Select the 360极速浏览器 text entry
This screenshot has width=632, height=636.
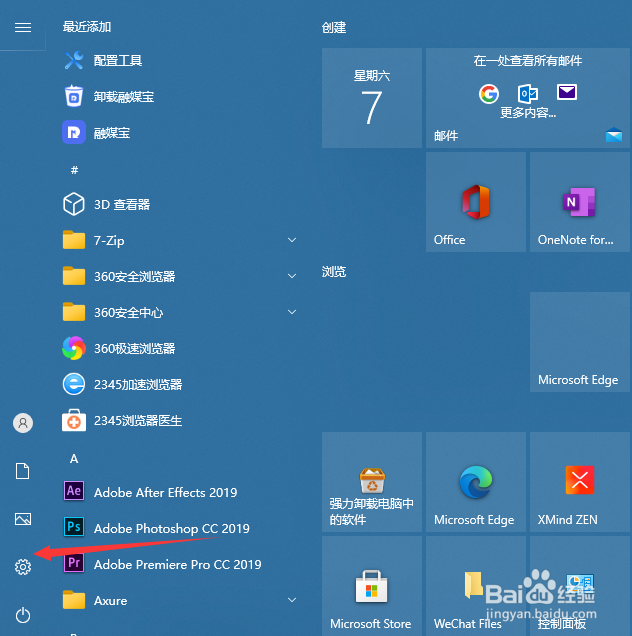[x=135, y=348]
